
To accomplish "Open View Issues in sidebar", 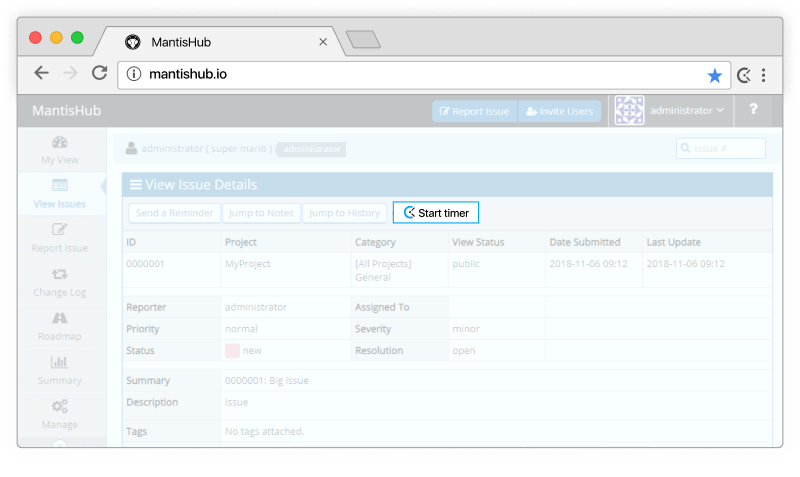I will [60, 194].
